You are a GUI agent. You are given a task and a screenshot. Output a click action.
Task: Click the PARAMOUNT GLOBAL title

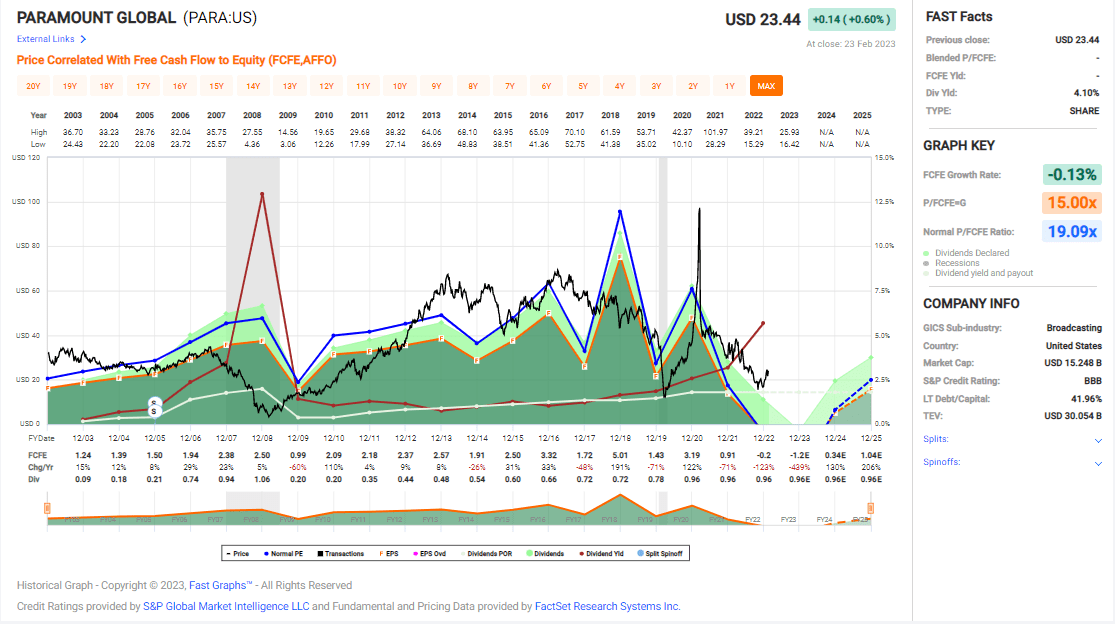coord(96,18)
